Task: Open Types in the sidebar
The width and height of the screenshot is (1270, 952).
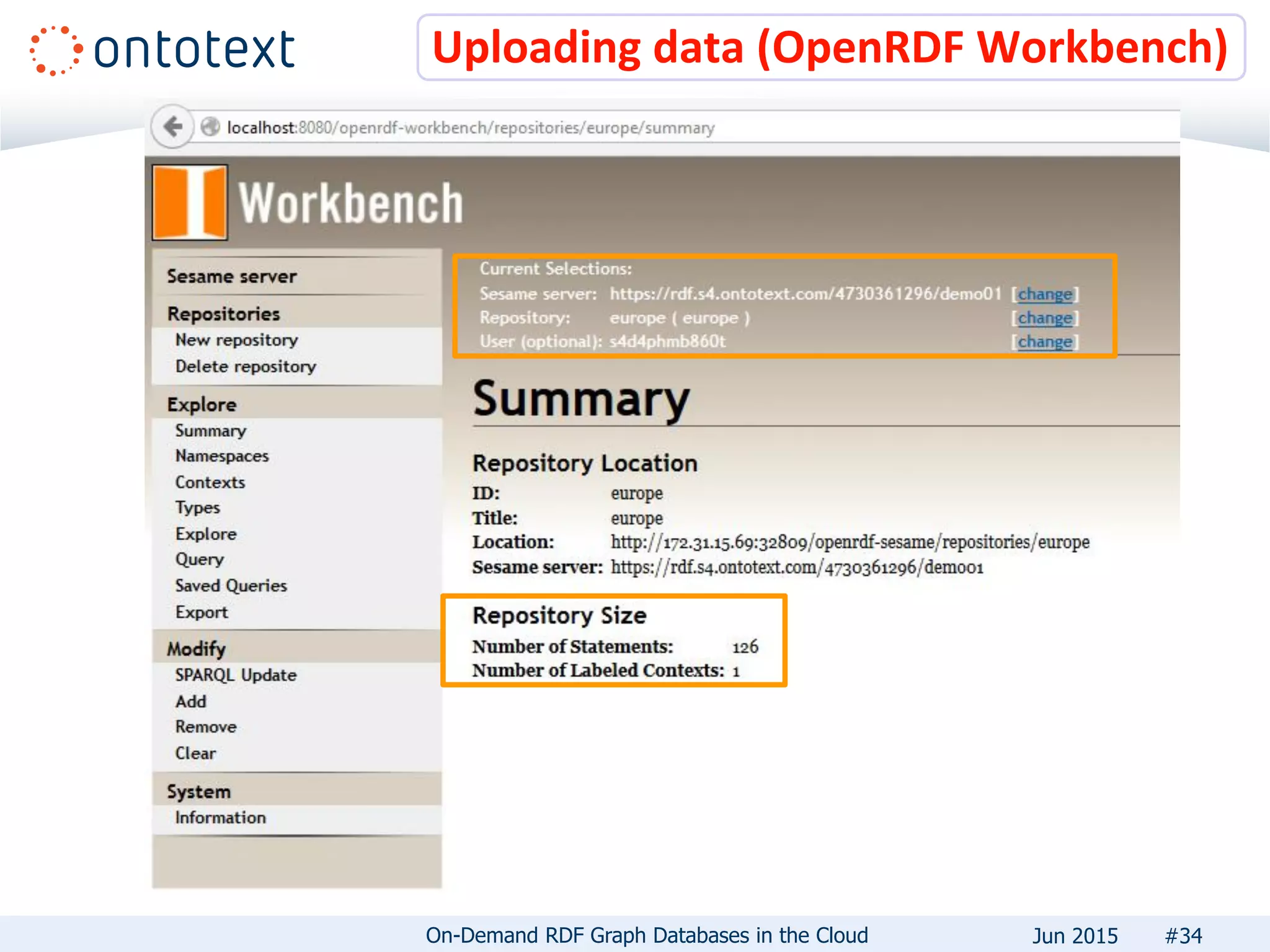Action: tap(198, 508)
